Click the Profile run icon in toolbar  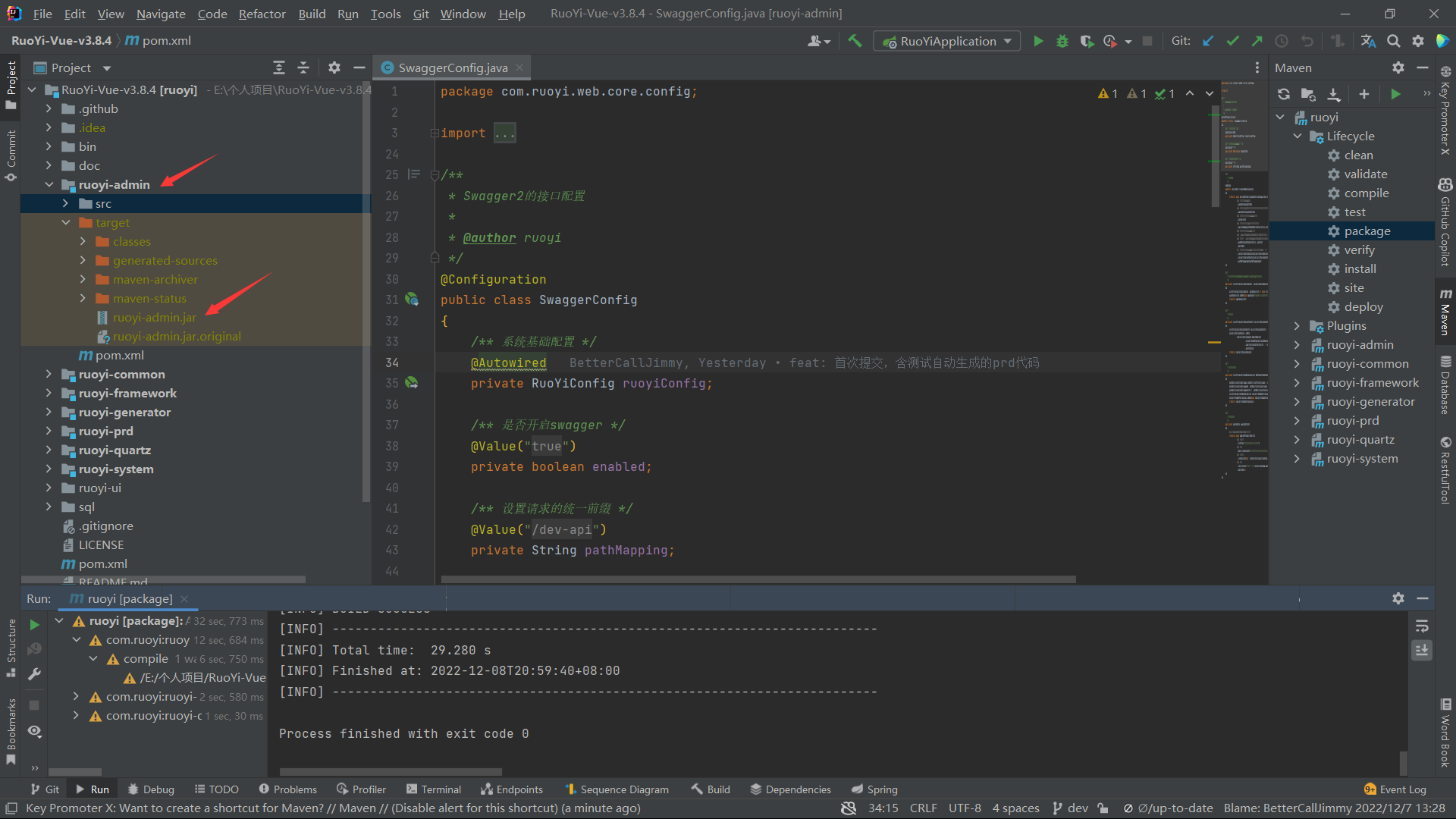tap(1110, 41)
